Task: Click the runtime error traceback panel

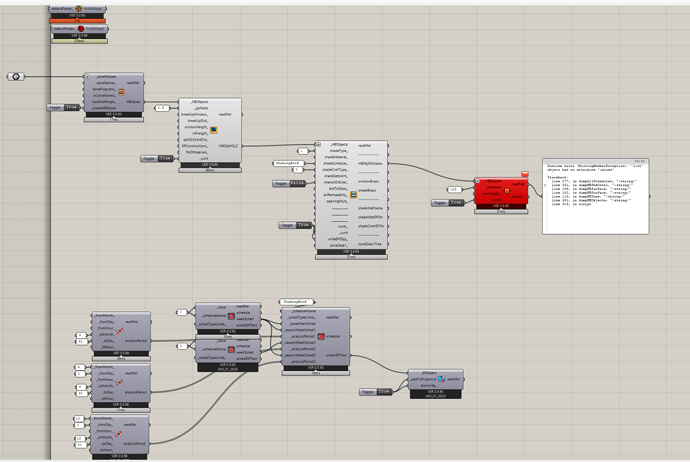Action: coord(595,196)
